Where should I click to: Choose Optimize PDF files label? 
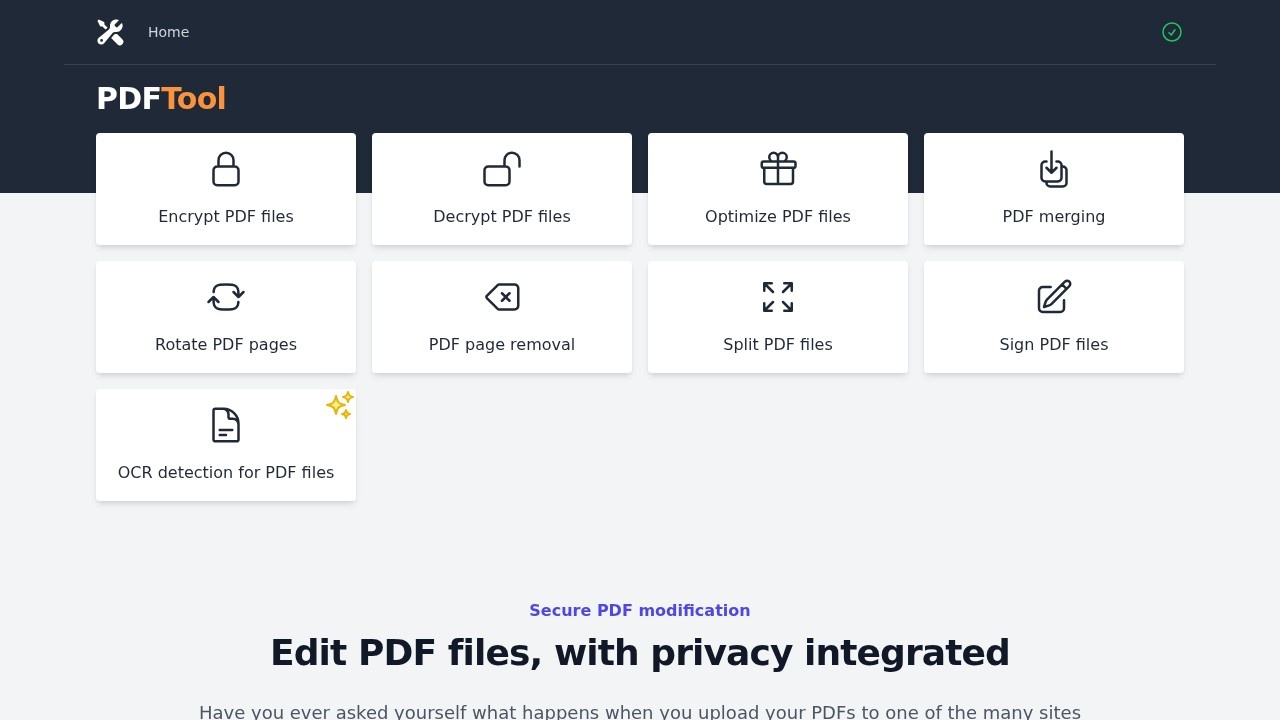coord(778,217)
